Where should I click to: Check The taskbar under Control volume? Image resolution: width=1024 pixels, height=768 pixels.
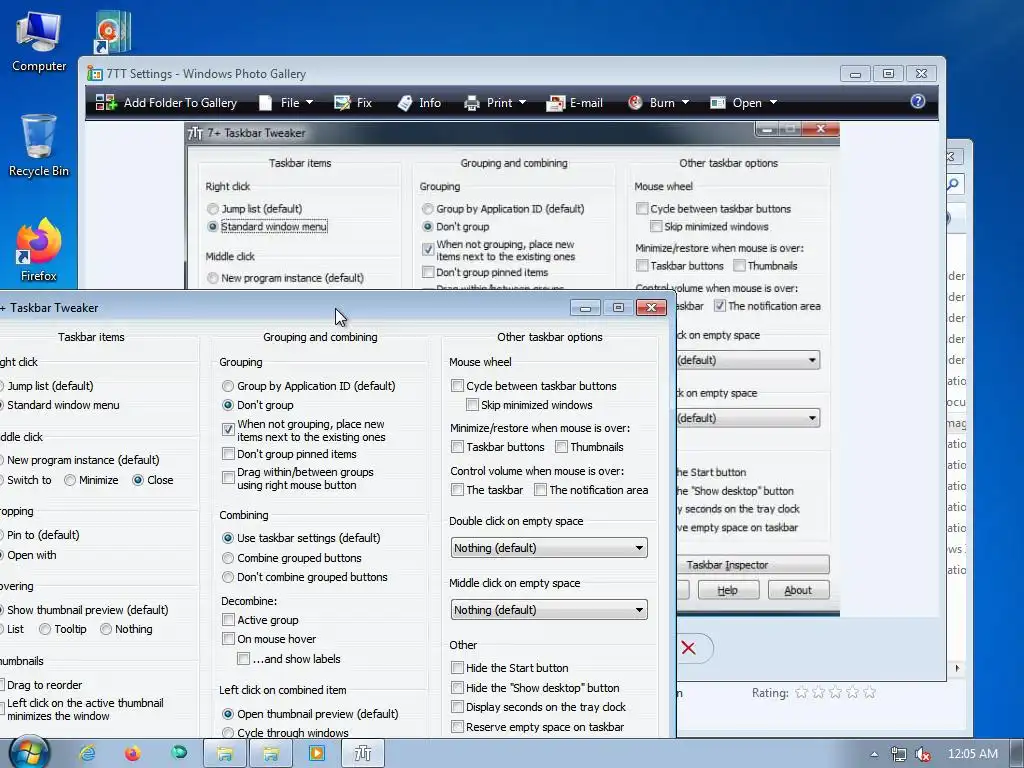[457, 490]
